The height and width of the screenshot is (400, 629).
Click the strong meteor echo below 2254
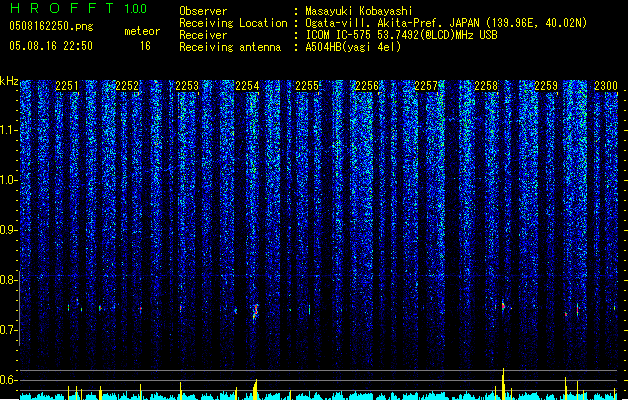click(x=256, y=311)
